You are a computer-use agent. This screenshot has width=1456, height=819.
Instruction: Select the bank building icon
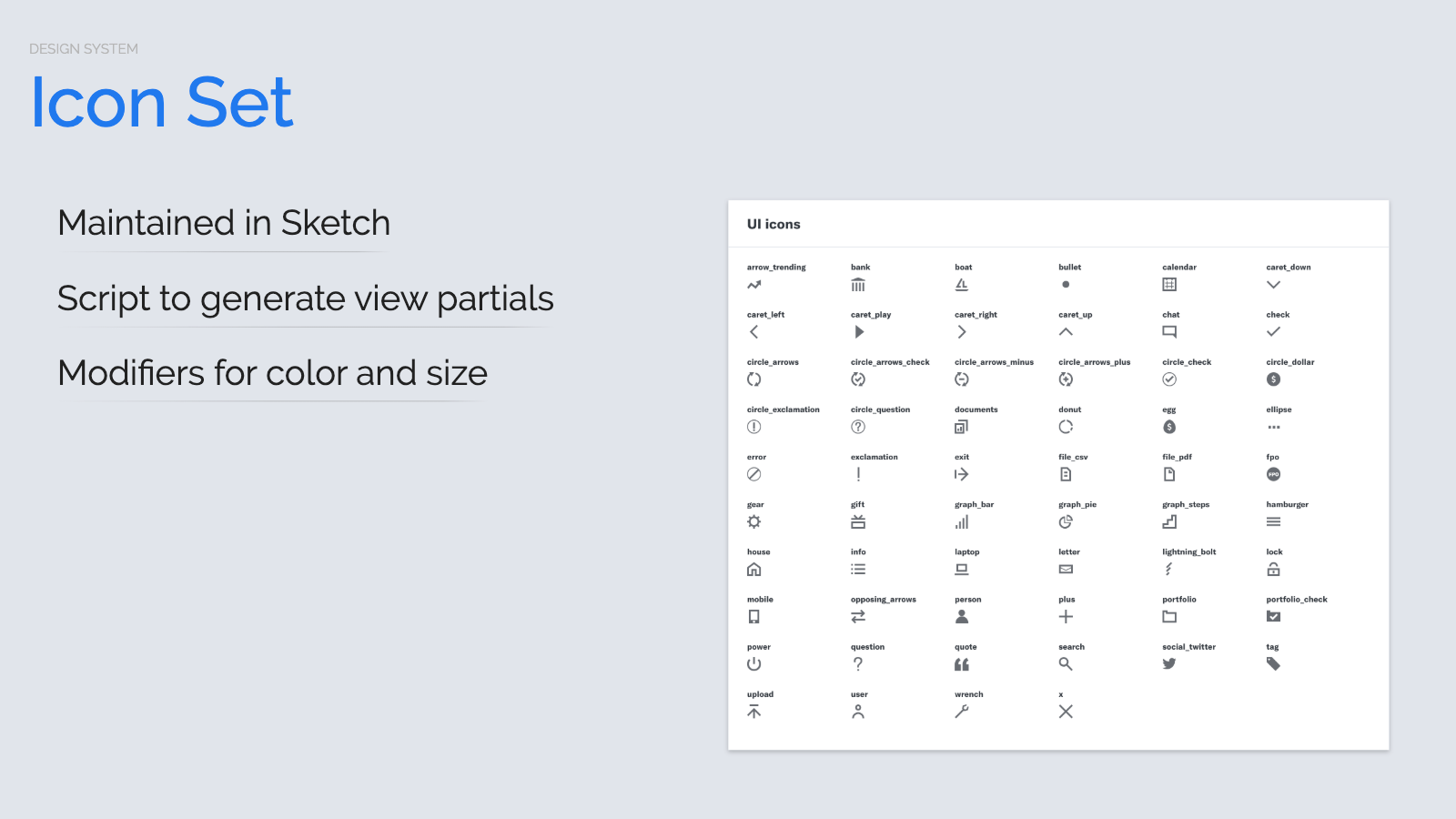(x=858, y=285)
